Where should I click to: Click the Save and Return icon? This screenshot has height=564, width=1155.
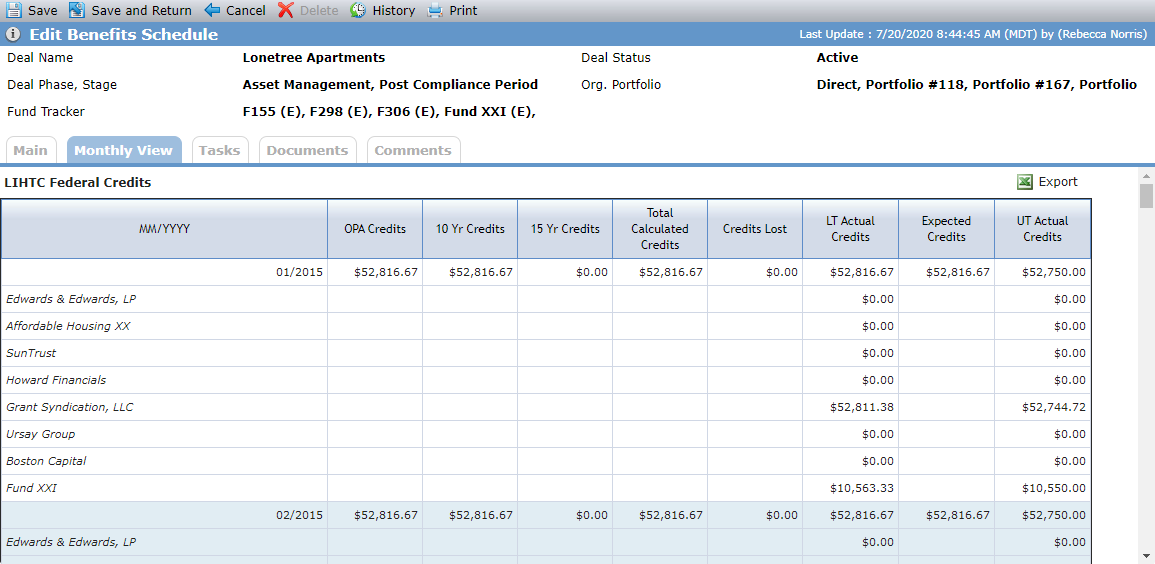[x=77, y=10]
